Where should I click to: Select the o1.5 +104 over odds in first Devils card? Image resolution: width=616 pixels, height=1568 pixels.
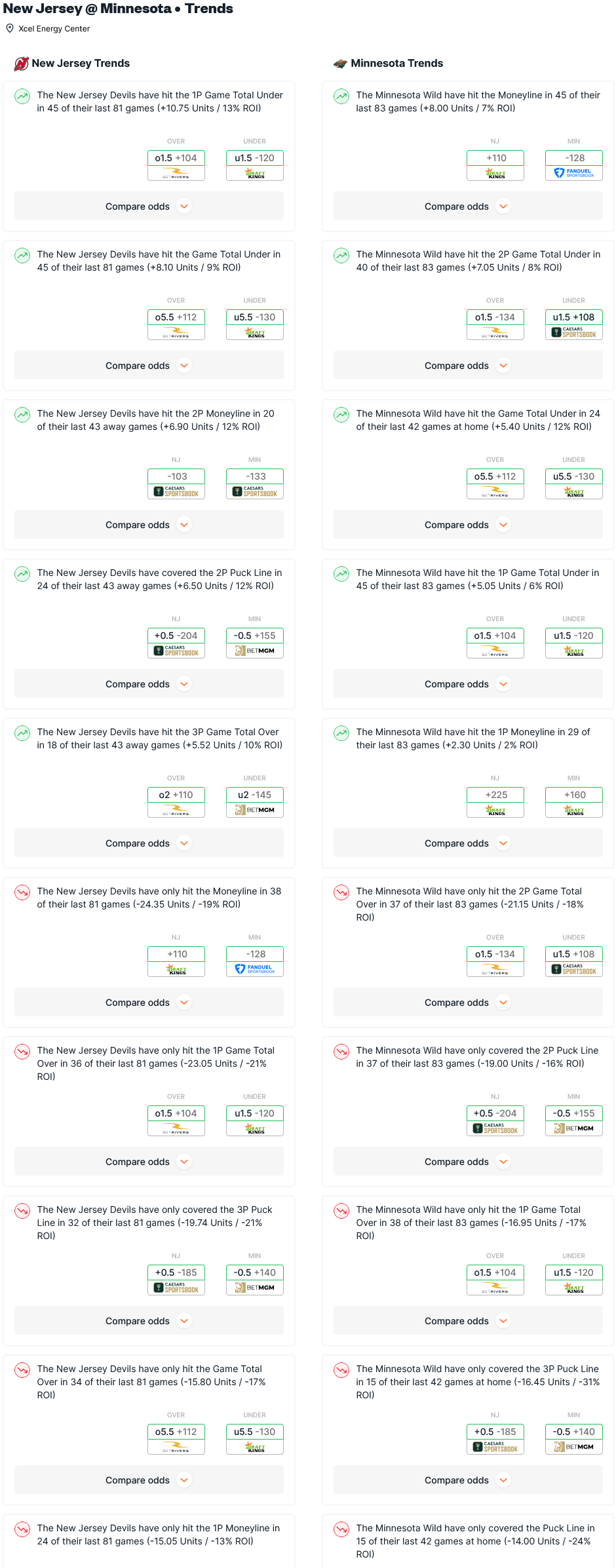pyautogui.click(x=176, y=158)
